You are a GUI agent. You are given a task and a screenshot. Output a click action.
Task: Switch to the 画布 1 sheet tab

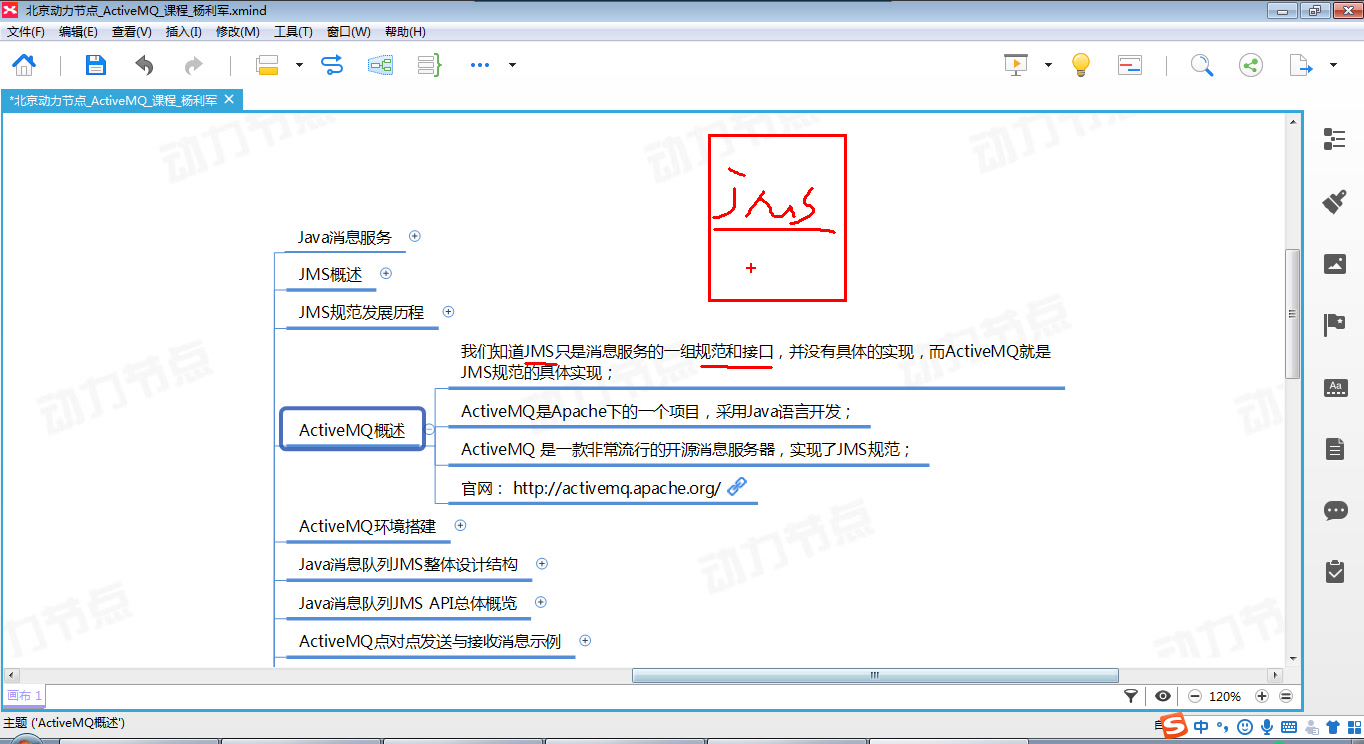[24, 695]
